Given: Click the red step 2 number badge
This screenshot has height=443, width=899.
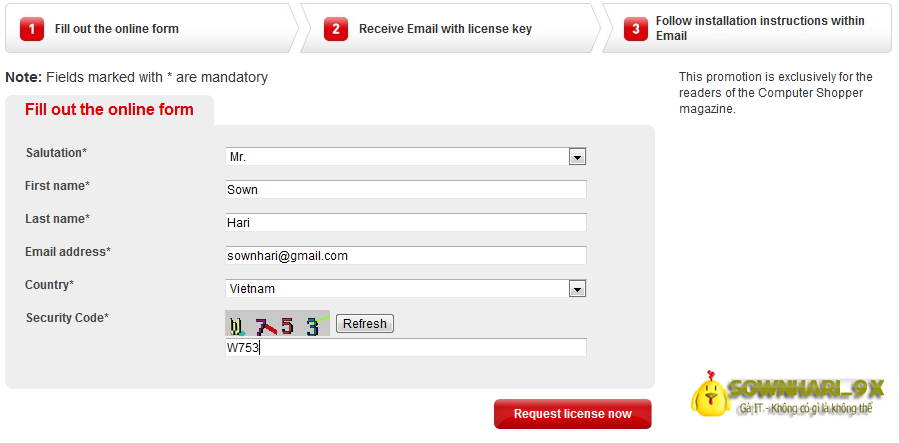Looking at the screenshot, I should click(335, 29).
